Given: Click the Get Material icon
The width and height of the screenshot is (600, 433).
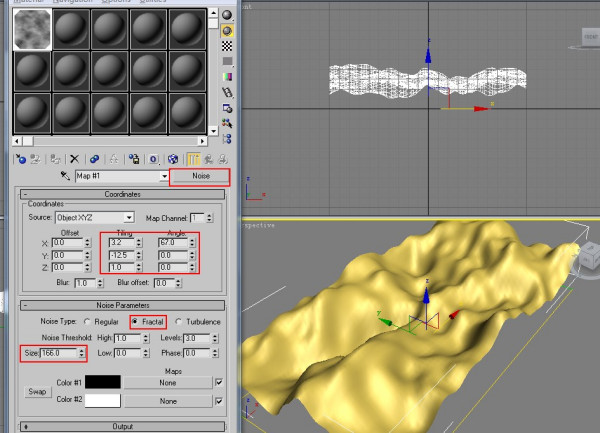Looking at the screenshot, I should point(21,159).
